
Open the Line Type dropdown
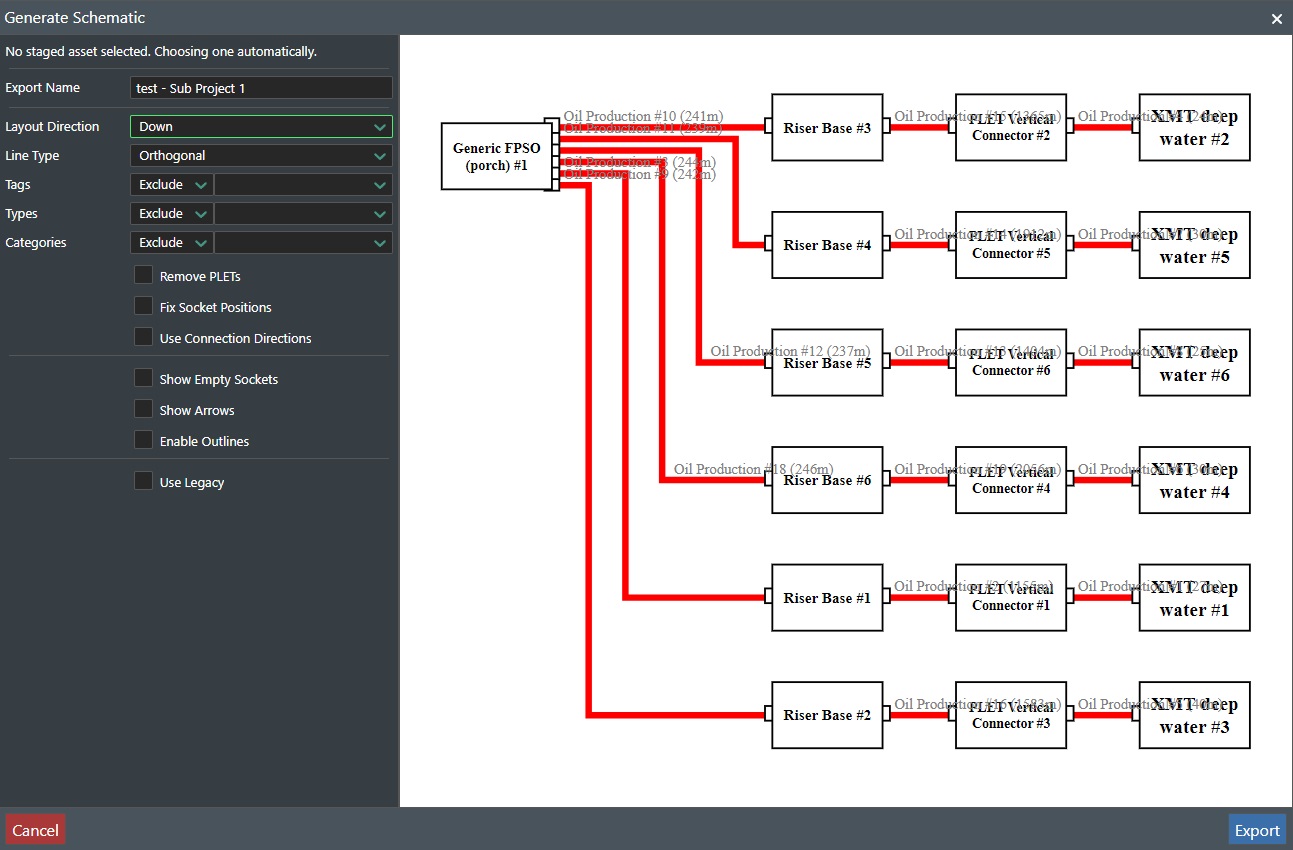tap(261, 156)
